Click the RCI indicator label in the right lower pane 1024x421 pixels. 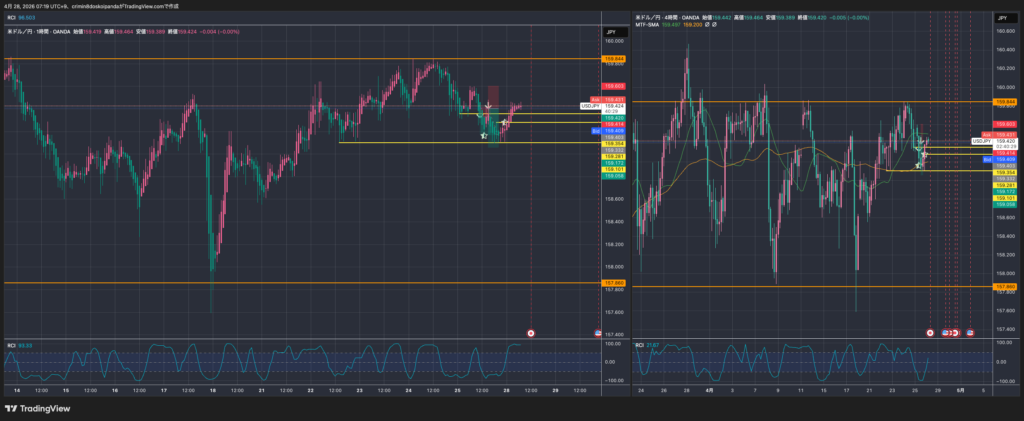point(640,345)
